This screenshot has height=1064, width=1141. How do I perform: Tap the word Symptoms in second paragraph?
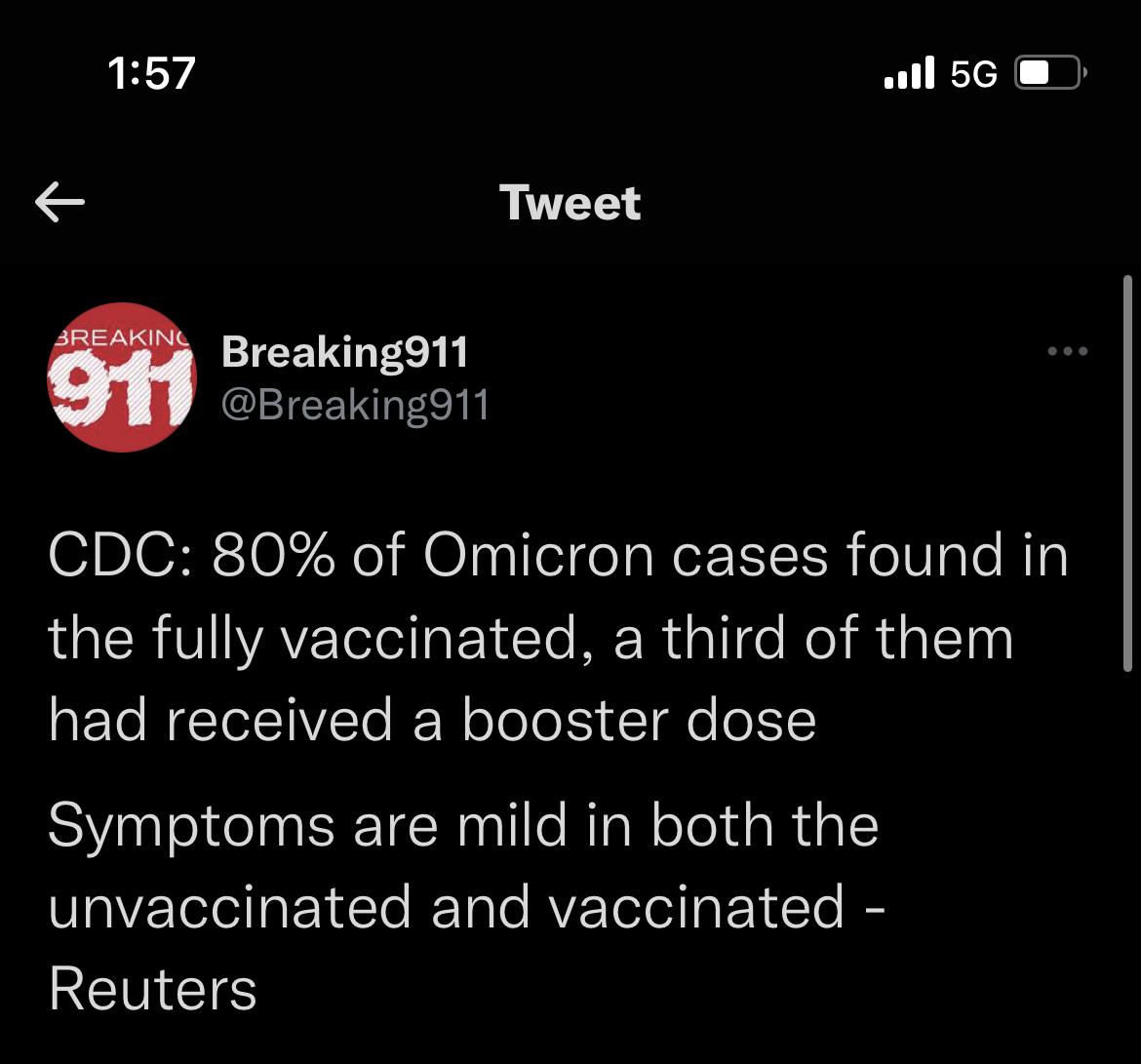click(191, 829)
